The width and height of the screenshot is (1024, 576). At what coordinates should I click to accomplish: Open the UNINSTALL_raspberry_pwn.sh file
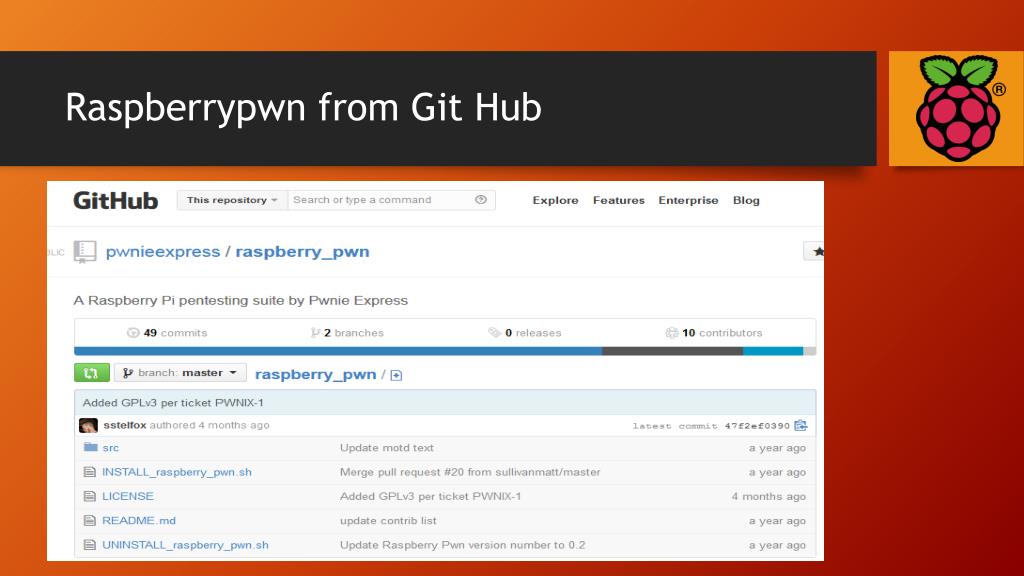tap(185, 545)
